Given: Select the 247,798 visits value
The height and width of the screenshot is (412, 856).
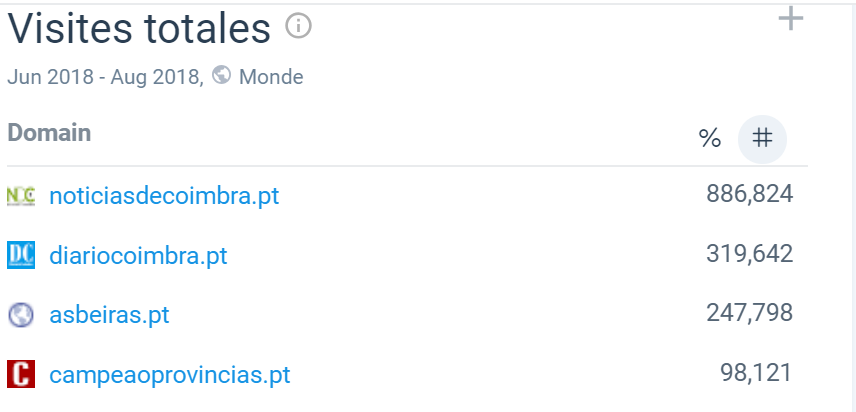Looking at the screenshot, I should click(x=750, y=313).
